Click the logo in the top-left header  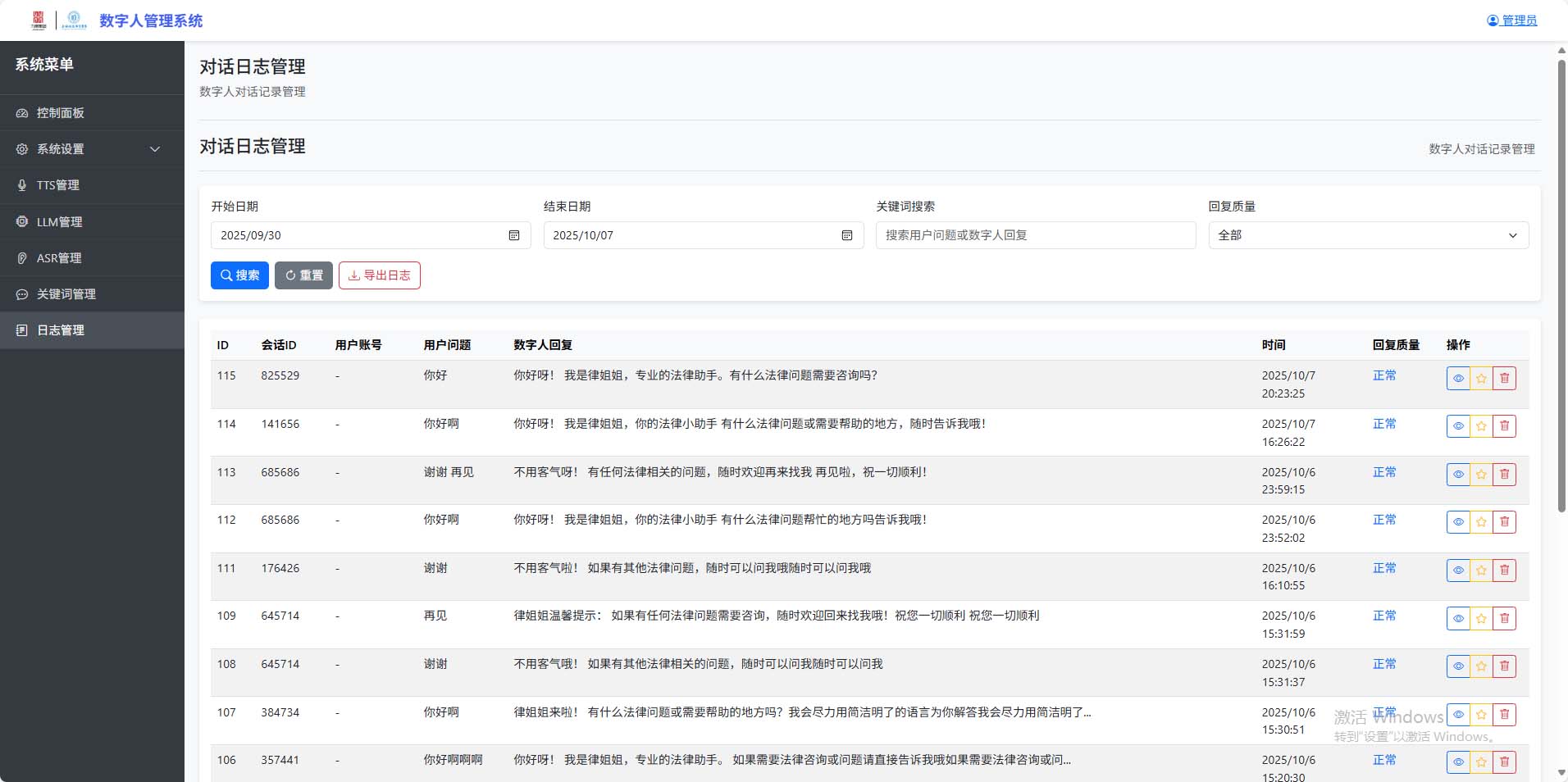pos(39,20)
